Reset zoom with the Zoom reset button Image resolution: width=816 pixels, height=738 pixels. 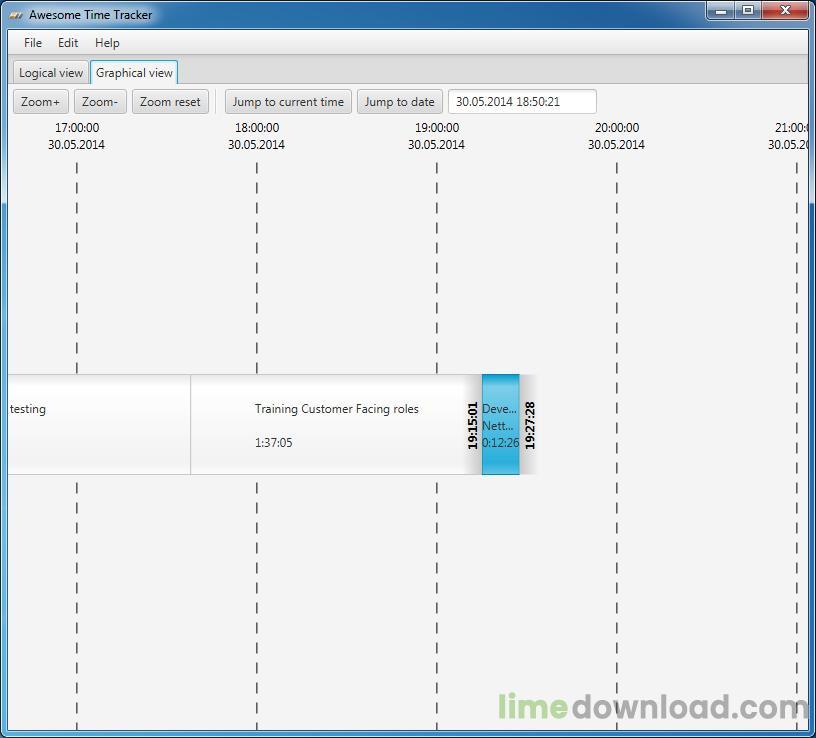pos(170,101)
